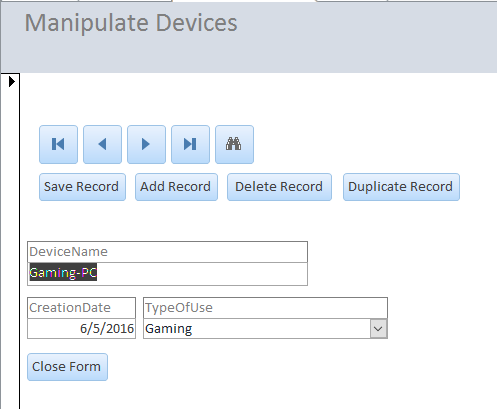Viewport: 497px width, 409px height.
Task: Click the Manipulate Devices form title
Action: [x=131, y=23]
